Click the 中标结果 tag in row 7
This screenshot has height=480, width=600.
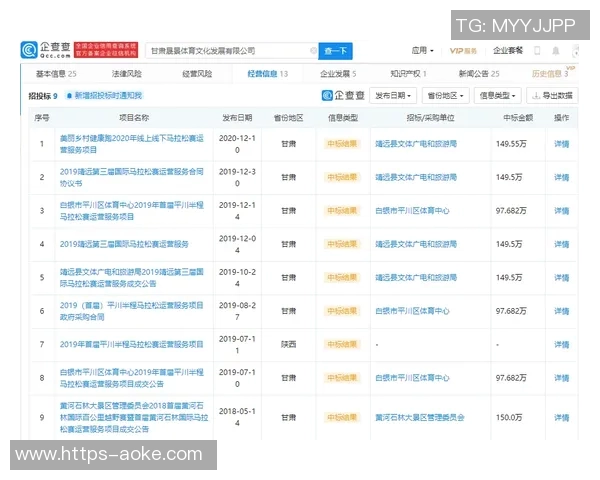pyautogui.click(x=342, y=344)
